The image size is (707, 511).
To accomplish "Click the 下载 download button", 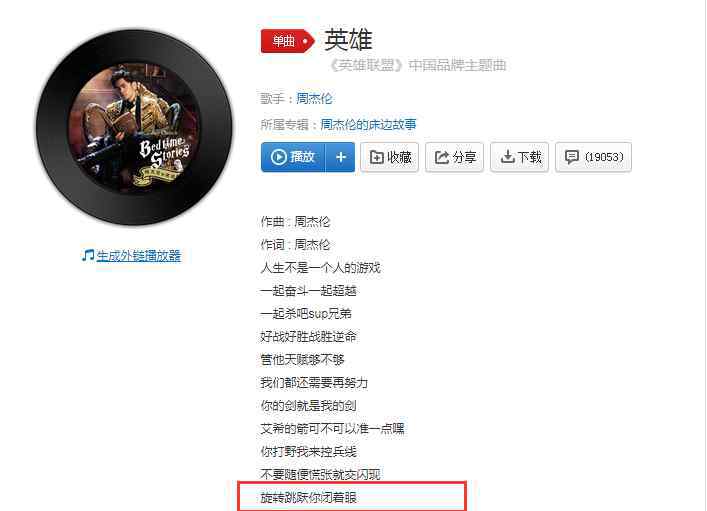I will [519, 157].
